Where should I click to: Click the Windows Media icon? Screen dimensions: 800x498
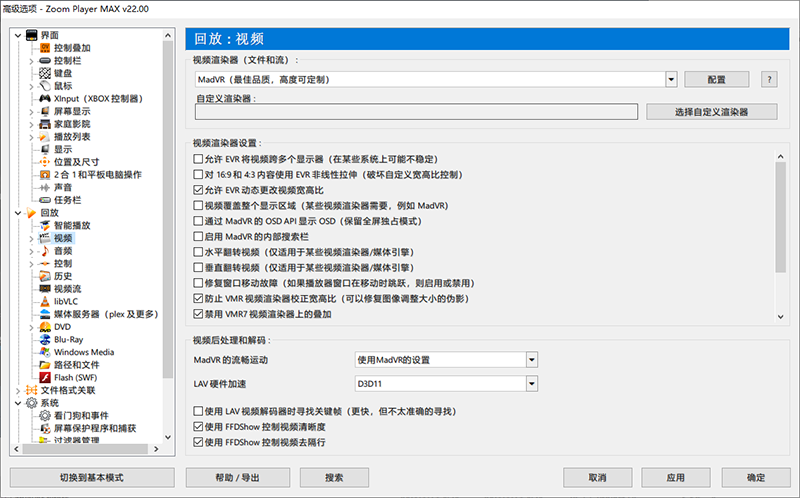pos(45,352)
